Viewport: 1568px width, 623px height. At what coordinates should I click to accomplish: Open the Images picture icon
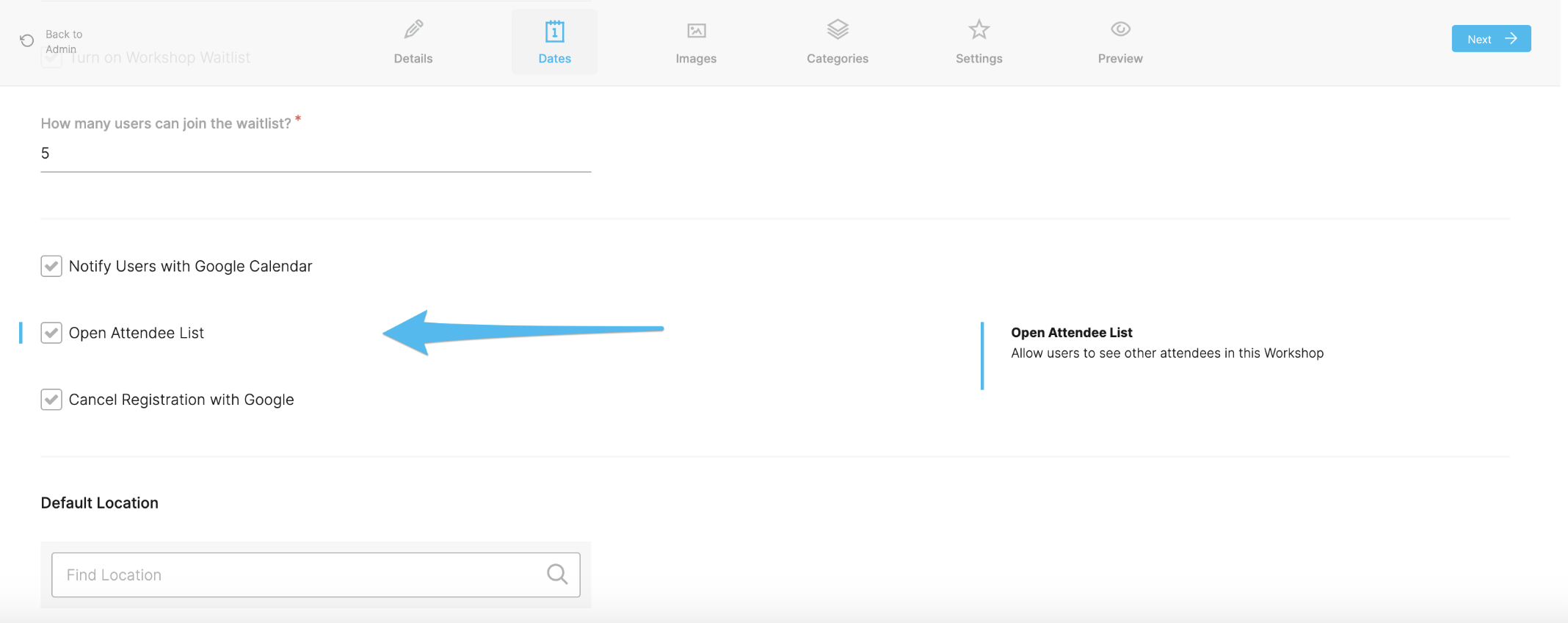coord(696,30)
